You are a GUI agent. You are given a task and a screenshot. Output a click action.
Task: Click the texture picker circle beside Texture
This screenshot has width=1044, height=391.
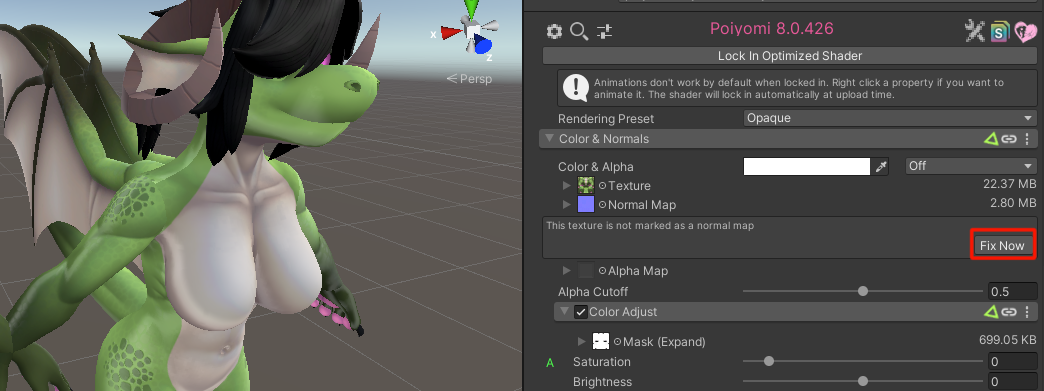(602, 186)
